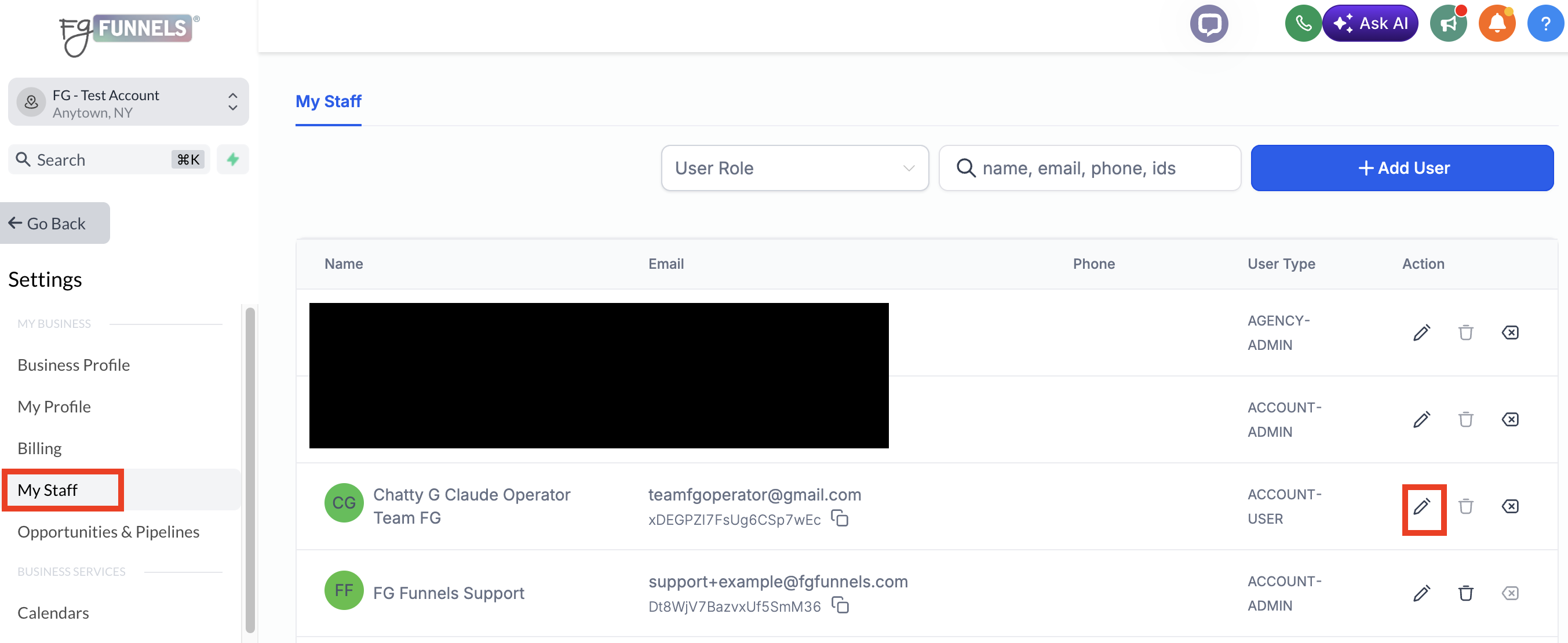Click the blue help question mark icon
This screenshot has width=1568, height=643.
point(1545,24)
